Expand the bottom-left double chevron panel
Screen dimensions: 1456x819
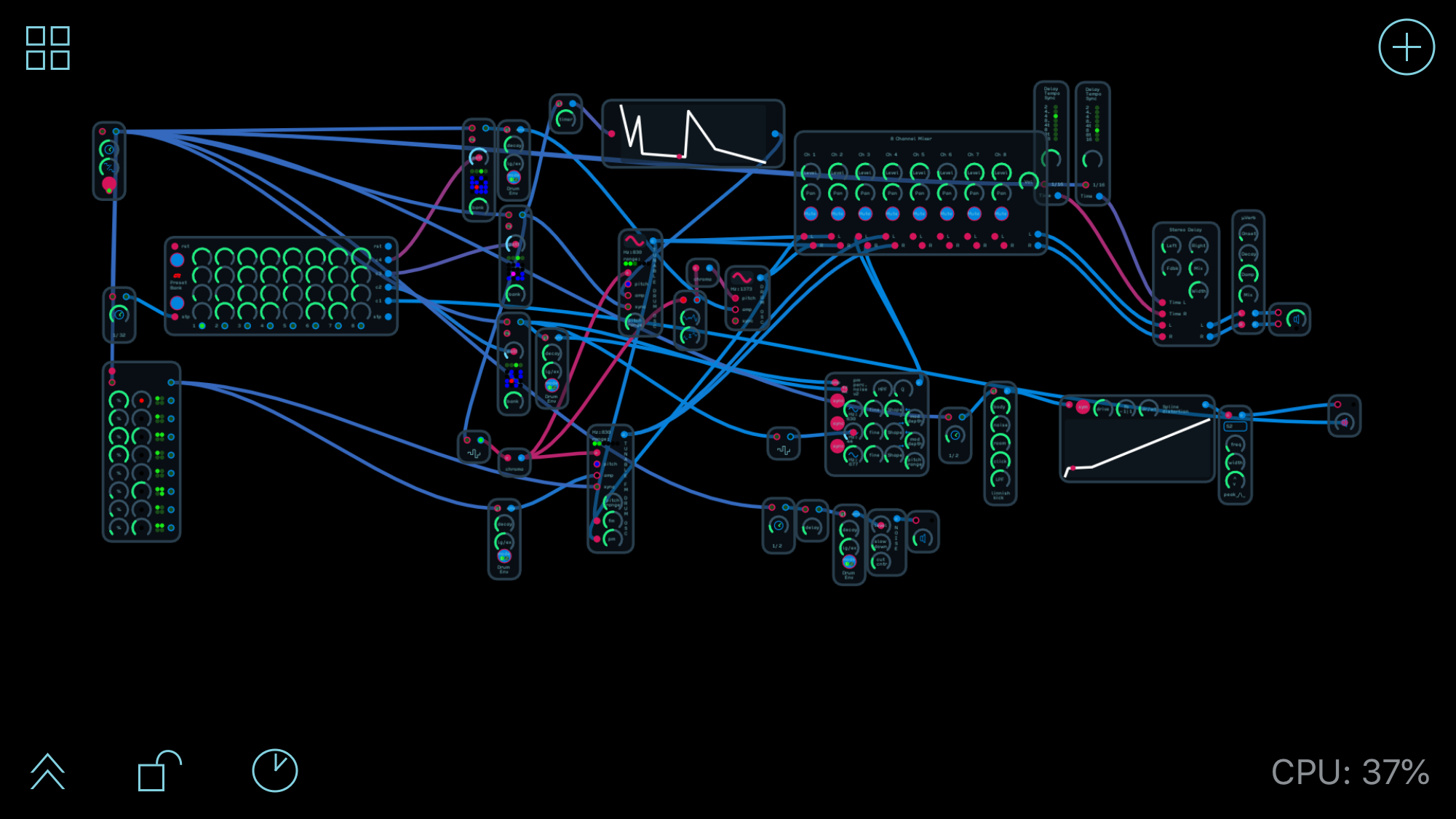click(x=47, y=771)
